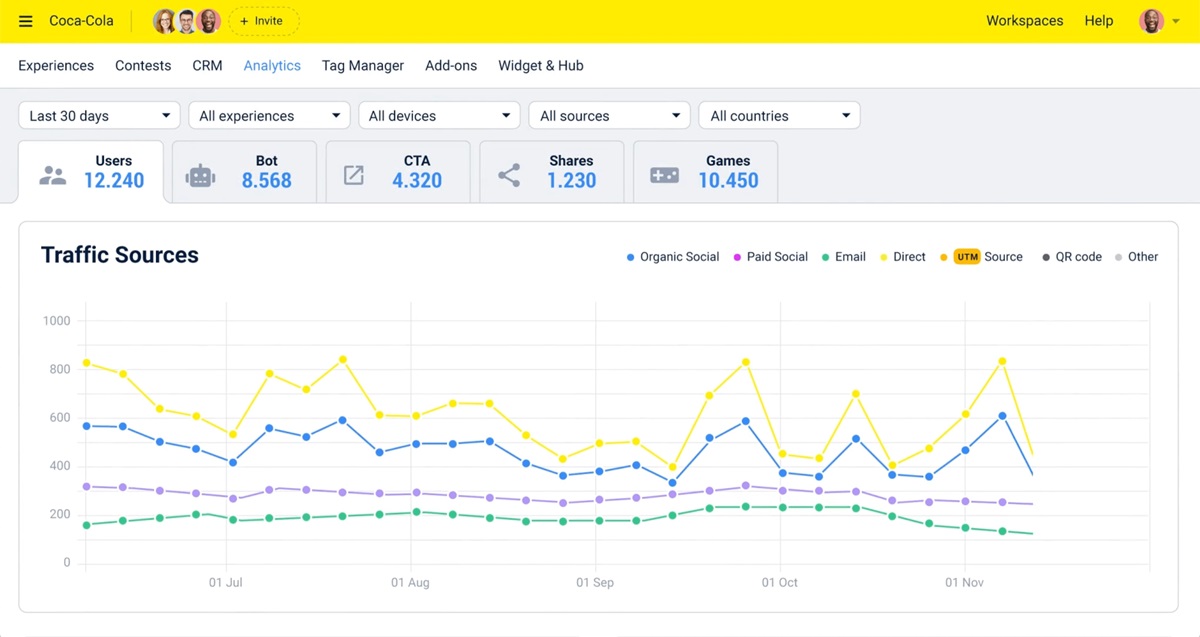Go to the CRM tab

[x=207, y=66]
